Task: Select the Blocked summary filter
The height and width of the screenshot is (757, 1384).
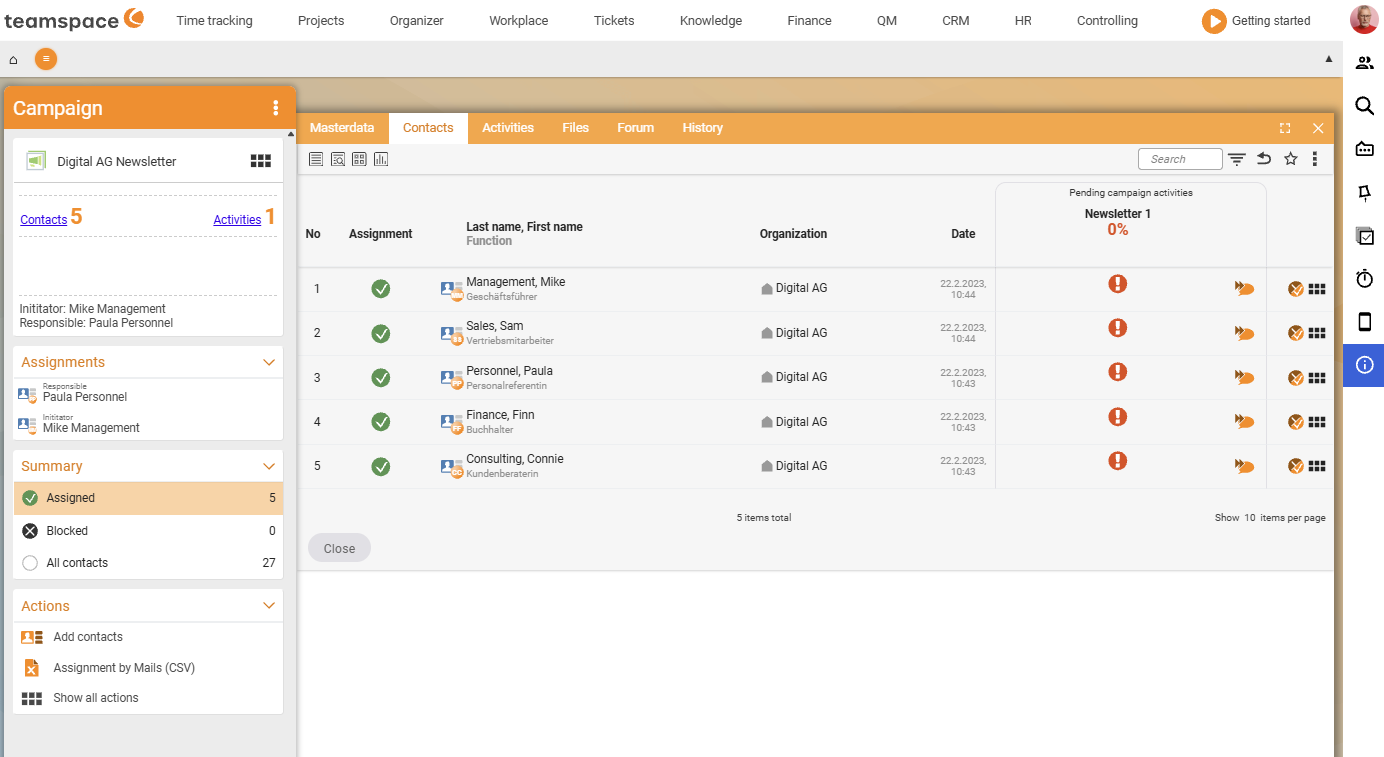Action: coord(148,531)
